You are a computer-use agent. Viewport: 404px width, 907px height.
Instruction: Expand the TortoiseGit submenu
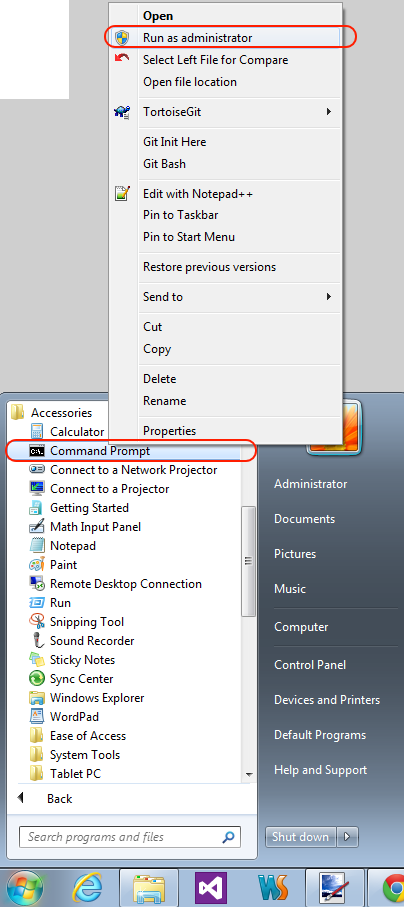click(x=226, y=112)
